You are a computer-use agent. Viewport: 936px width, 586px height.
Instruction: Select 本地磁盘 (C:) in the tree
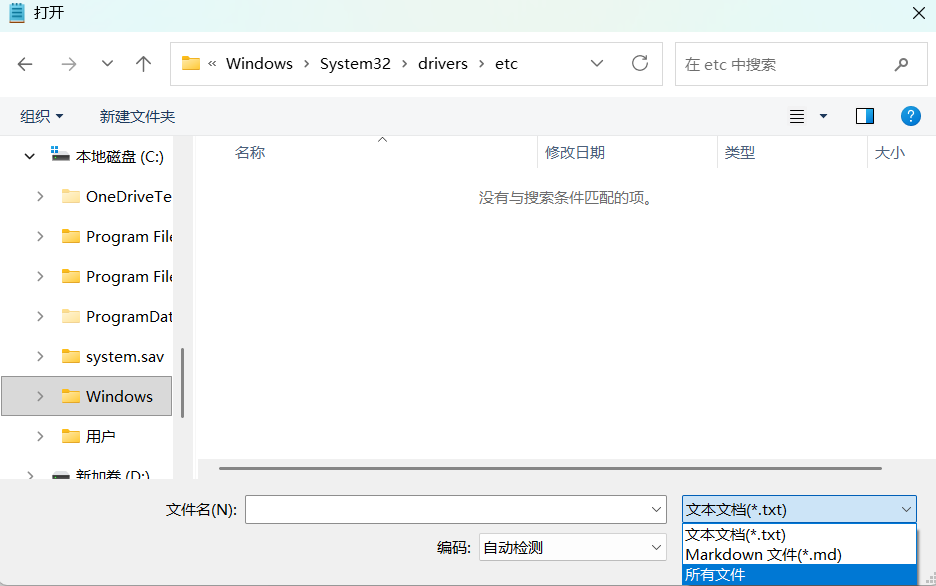pos(119,156)
